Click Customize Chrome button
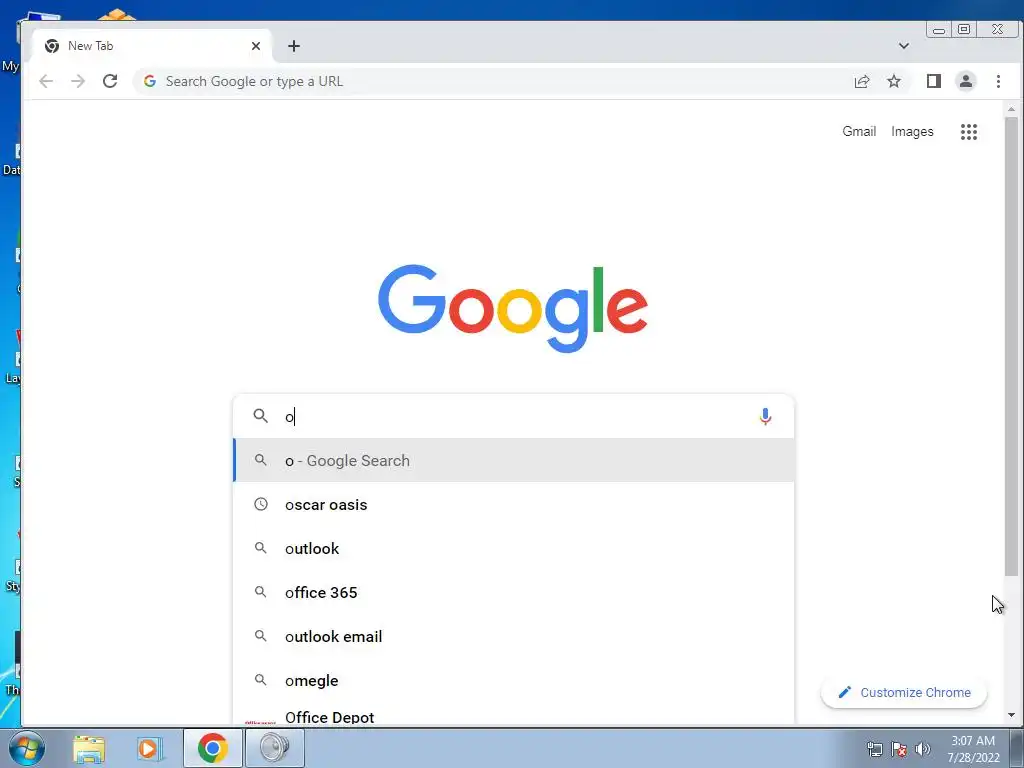Viewport: 1024px width, 768px height. 904,692
